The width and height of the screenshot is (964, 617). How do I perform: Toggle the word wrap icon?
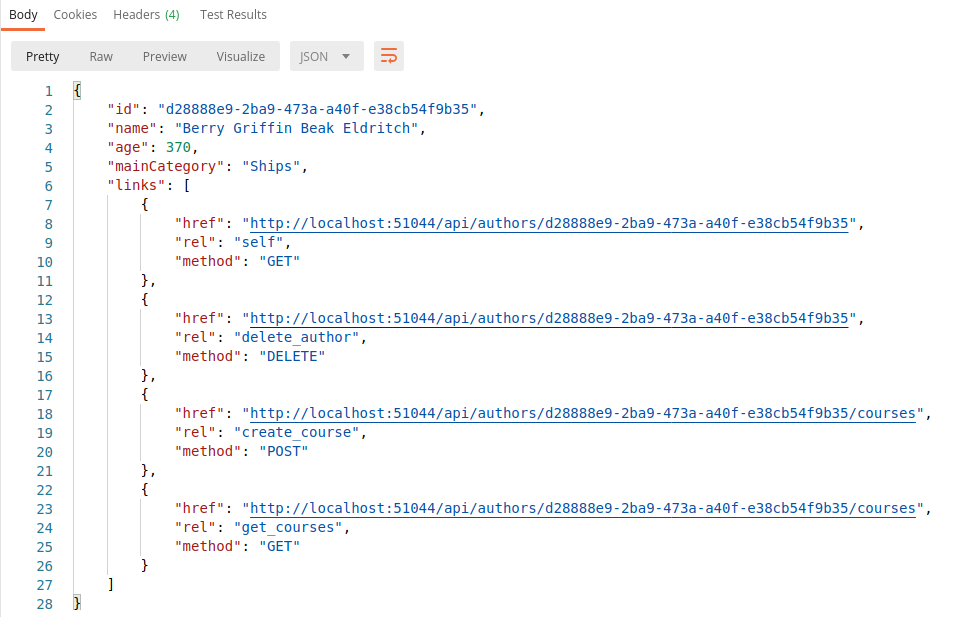pos(389,57)
